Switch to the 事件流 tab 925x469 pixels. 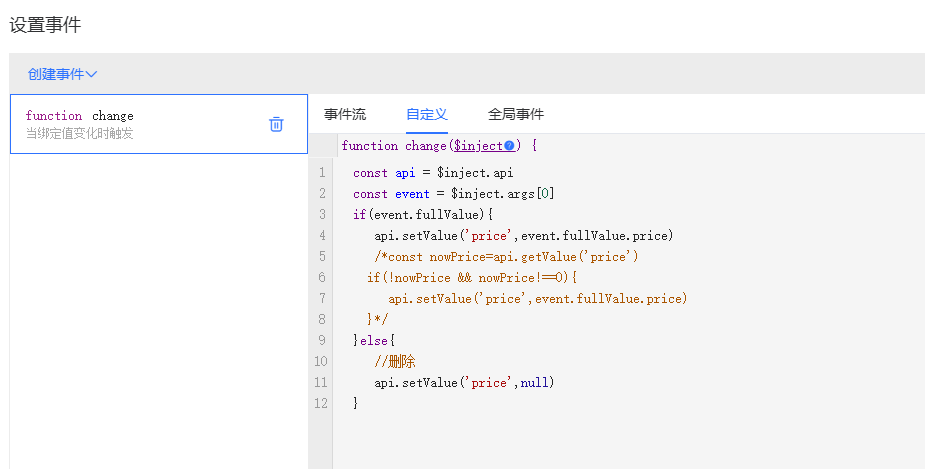[345, 114]
